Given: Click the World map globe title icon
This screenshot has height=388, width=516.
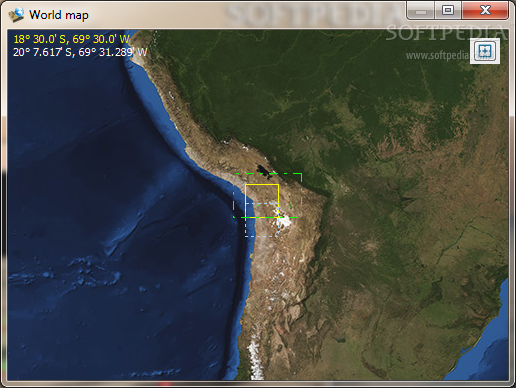Looking at the screenshot, I should tap(17, 15).
